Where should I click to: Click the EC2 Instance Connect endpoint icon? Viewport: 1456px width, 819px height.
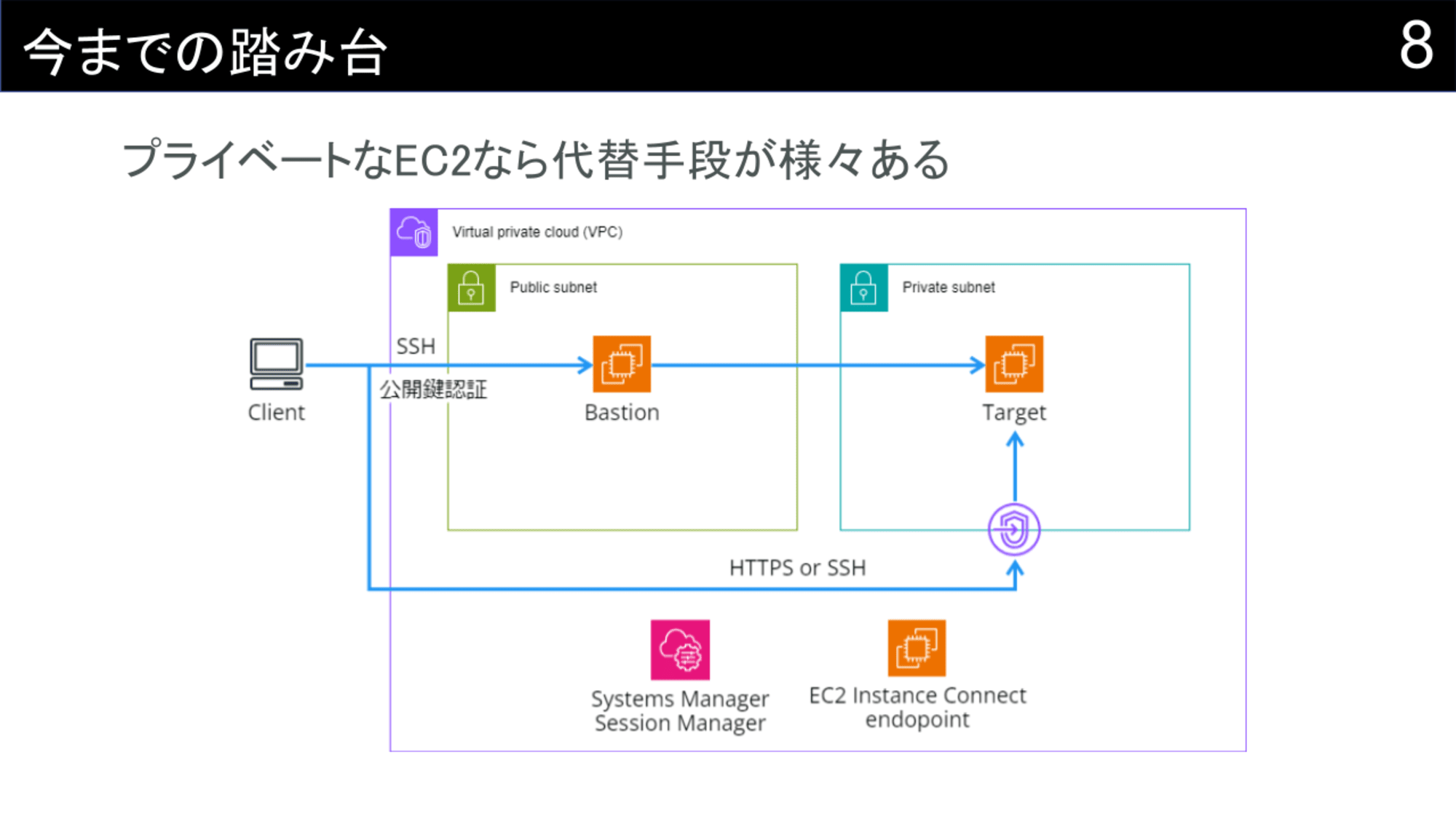[x=917, y=648]
